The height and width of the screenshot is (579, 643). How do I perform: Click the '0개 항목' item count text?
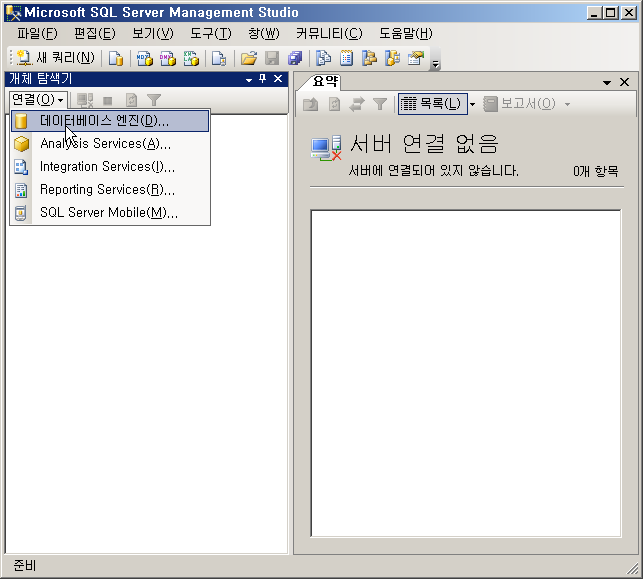(596, 171)
